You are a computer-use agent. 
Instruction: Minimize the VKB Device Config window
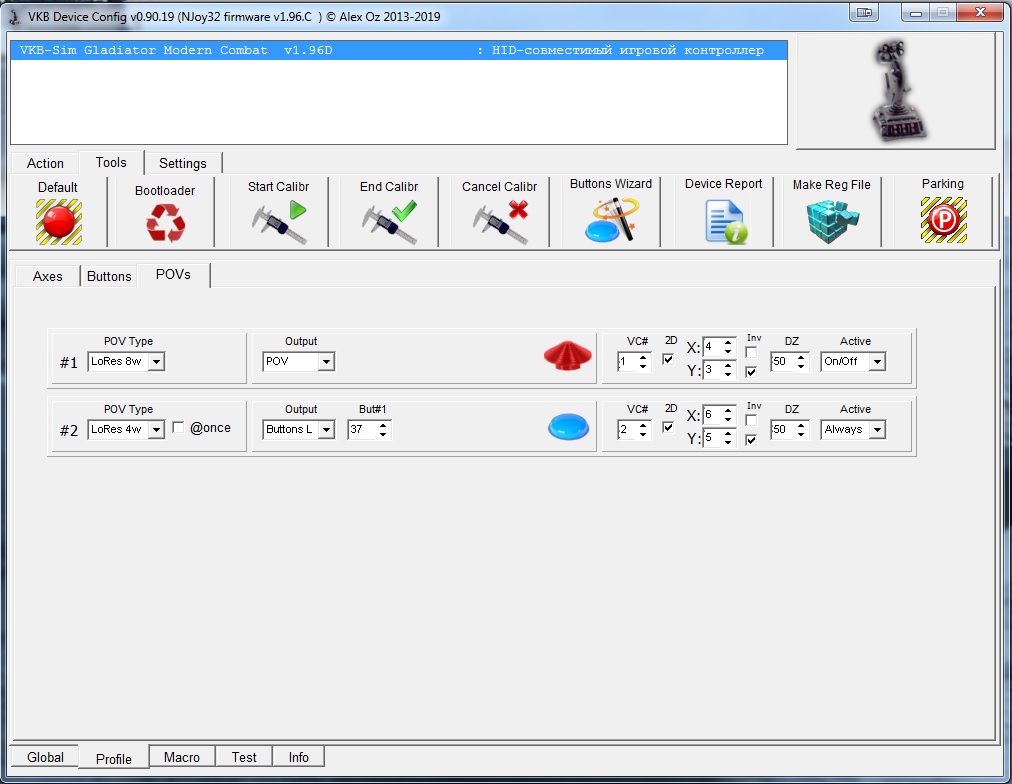pos(915,12)
